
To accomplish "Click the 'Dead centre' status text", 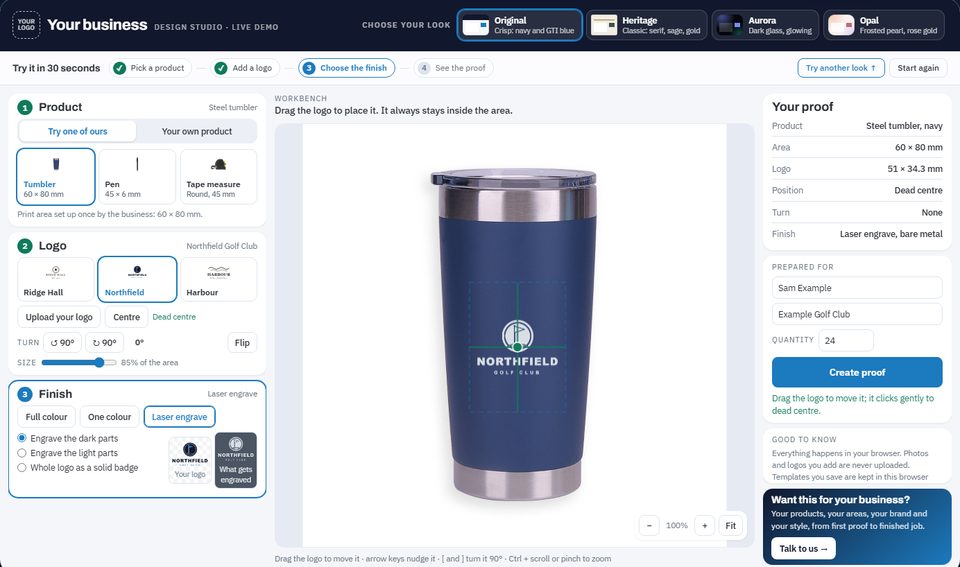I will (174, 317).
